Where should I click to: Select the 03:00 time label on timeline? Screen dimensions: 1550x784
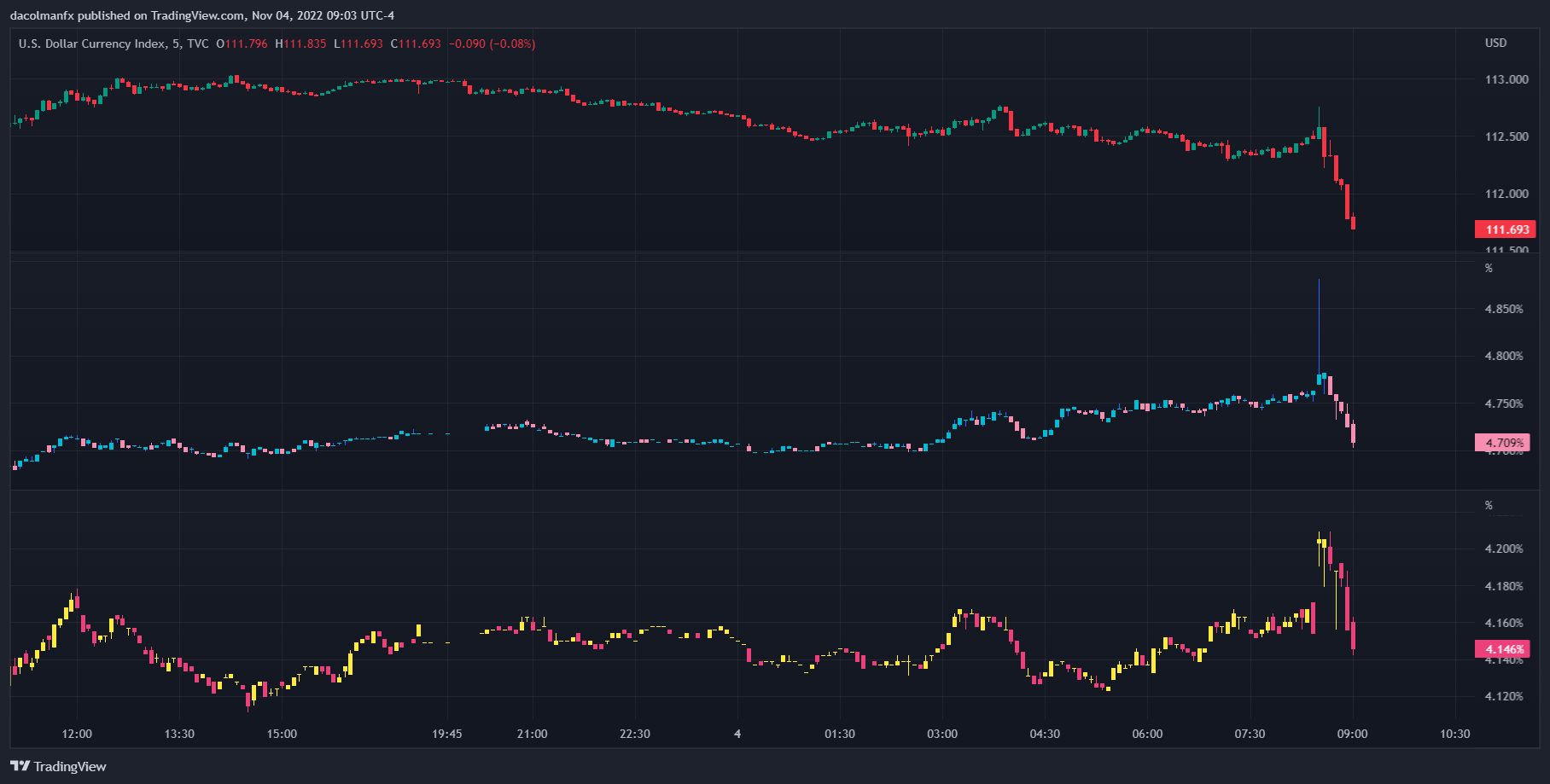(942, 734)
